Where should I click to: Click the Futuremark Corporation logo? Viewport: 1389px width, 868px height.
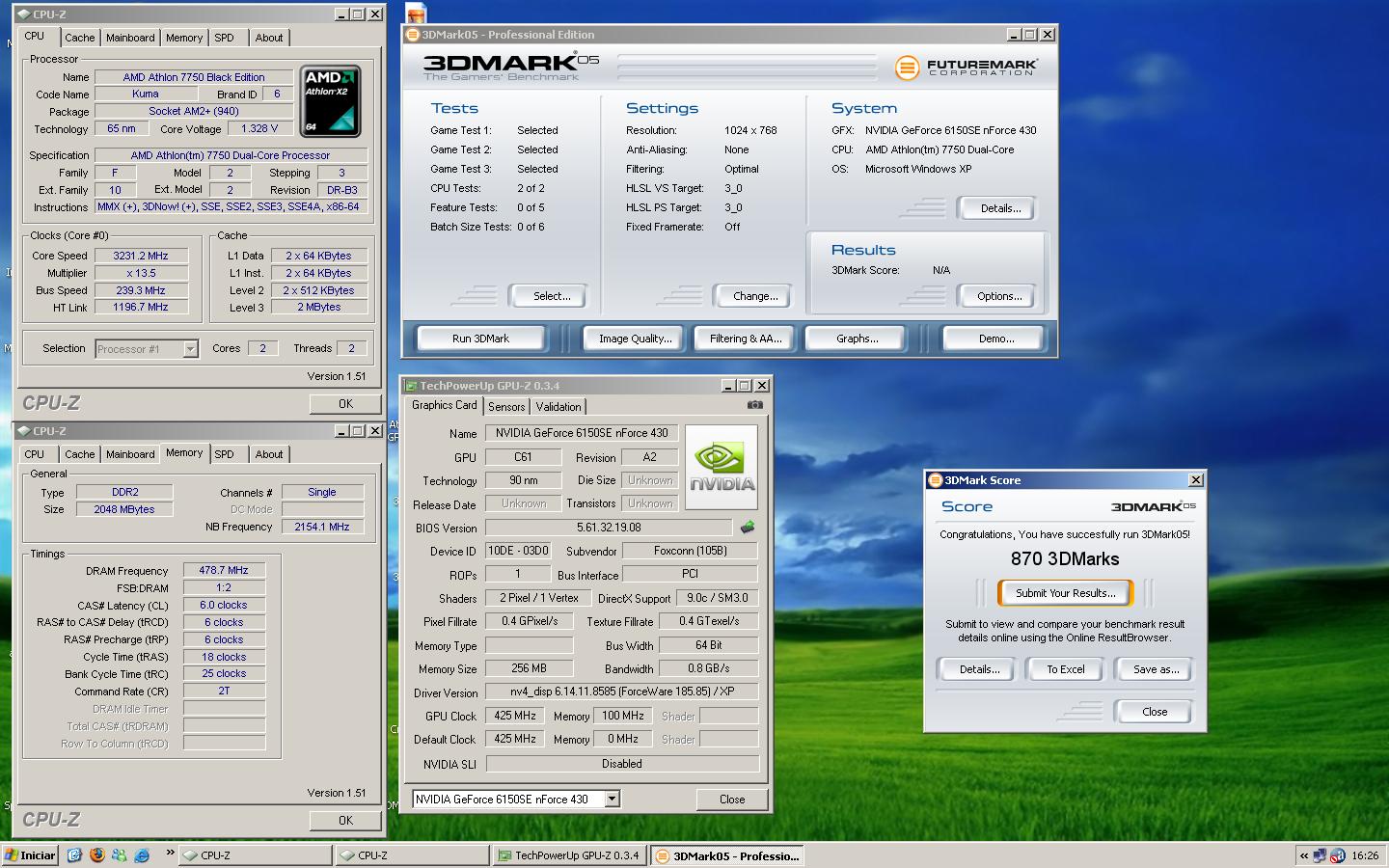967,68
